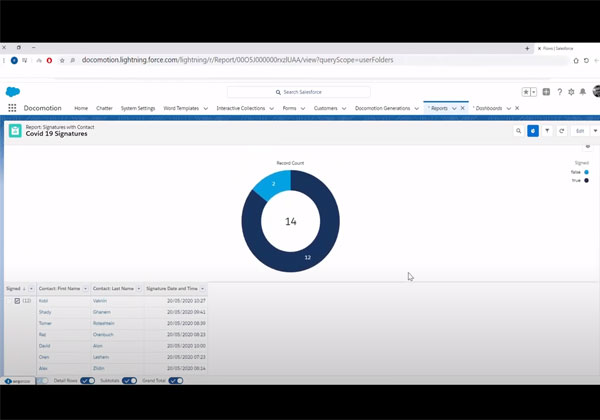This screenshot has width=600, height=420.
Task: Click the Edit report button
Action: (x=579, y=131)
